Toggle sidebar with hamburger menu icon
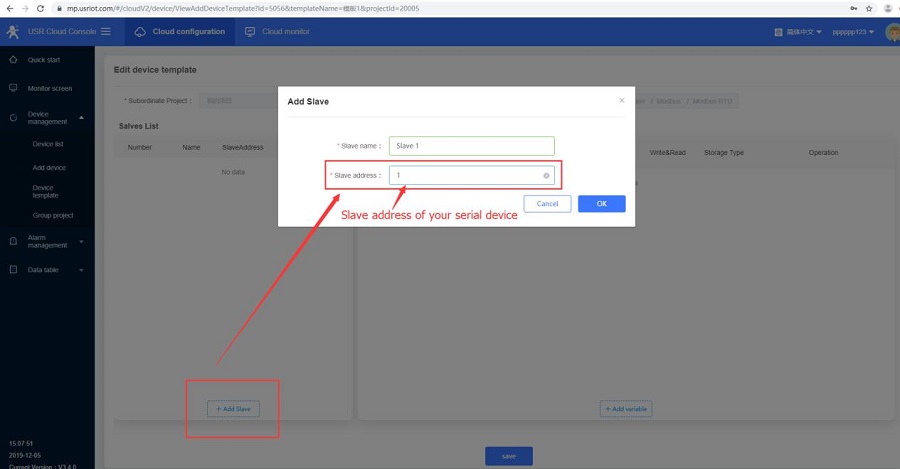Screen dimensions: 900x469 tap(106, 32)
